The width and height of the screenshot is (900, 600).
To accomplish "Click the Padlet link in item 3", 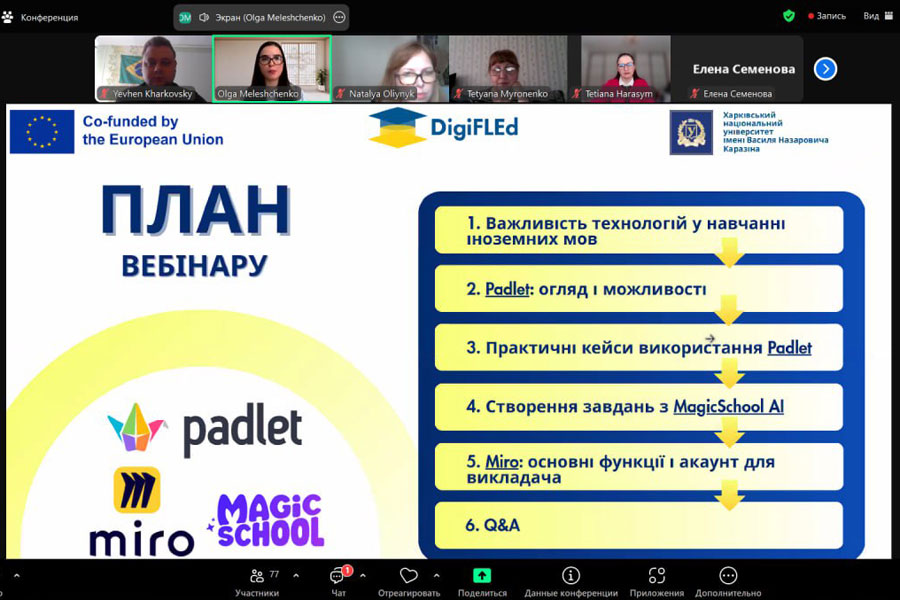I will tap(790, 347).
